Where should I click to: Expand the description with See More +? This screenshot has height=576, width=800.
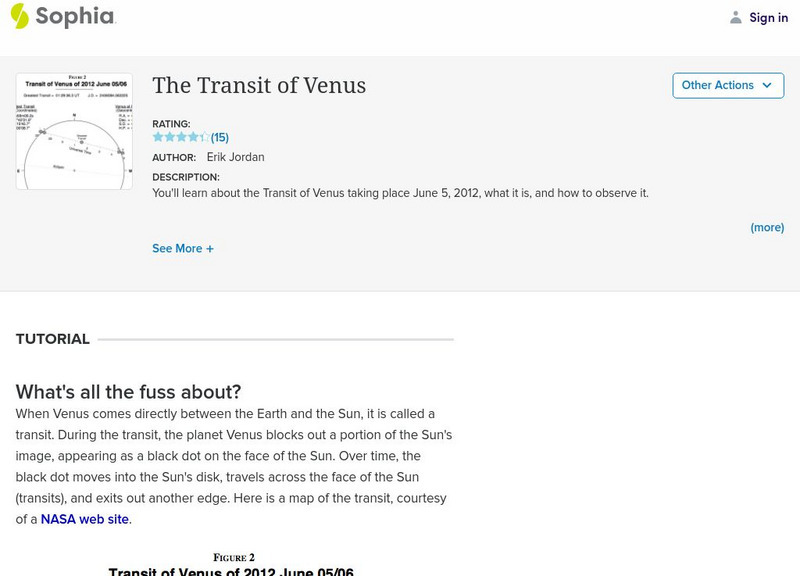click(x=183, y=248)
